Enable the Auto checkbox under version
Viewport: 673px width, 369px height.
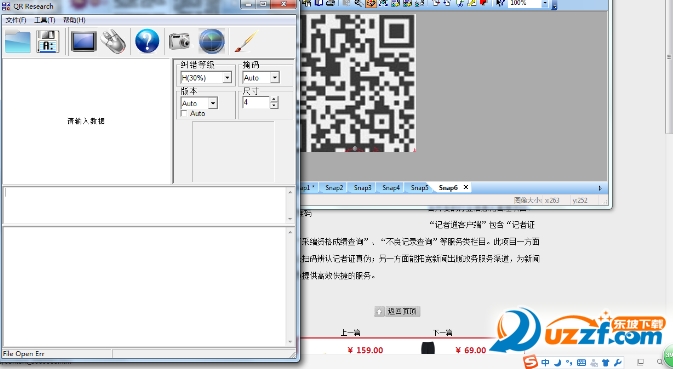(x=185, y=113)
